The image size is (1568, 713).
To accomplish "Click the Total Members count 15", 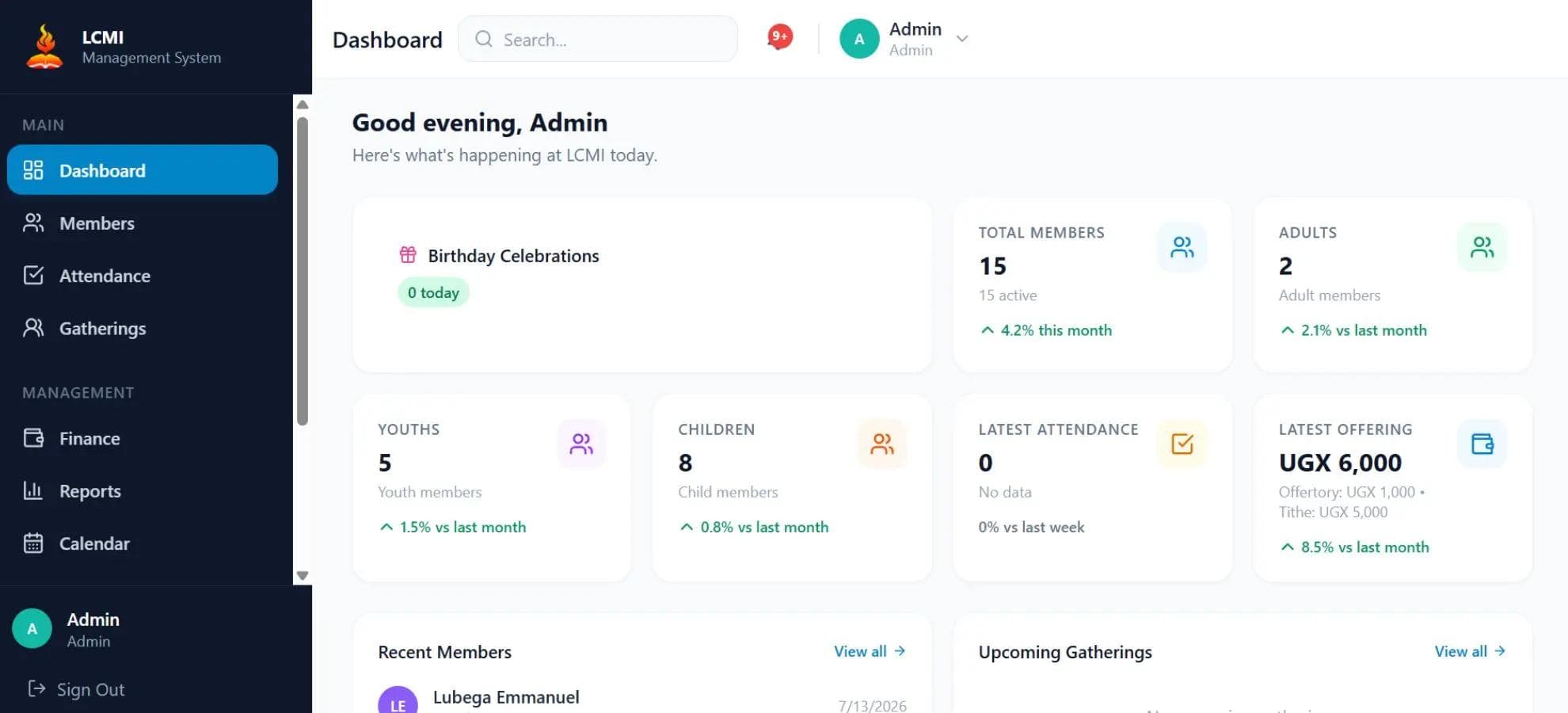I will click(992, 265).
